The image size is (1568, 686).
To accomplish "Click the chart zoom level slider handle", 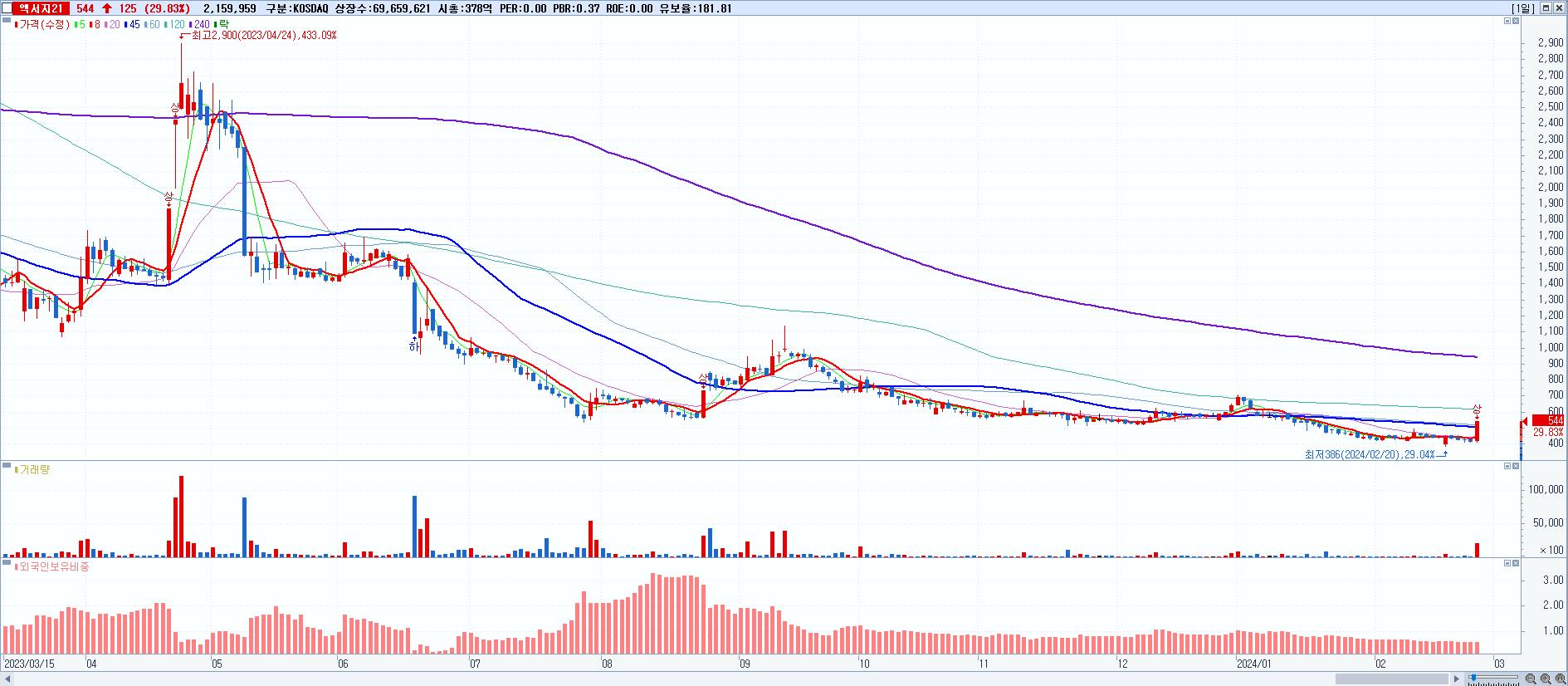I will coord(1473,678).
